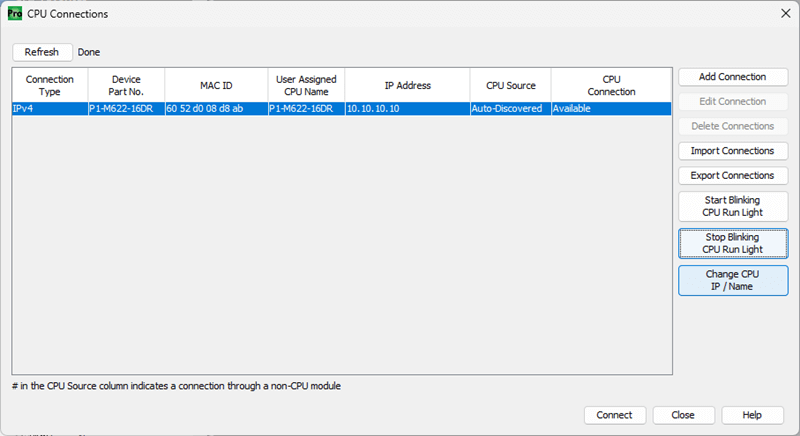The height and width of the screenshot is (436, 800).
Task: Open Import Connections
Action: pos(732,151)
